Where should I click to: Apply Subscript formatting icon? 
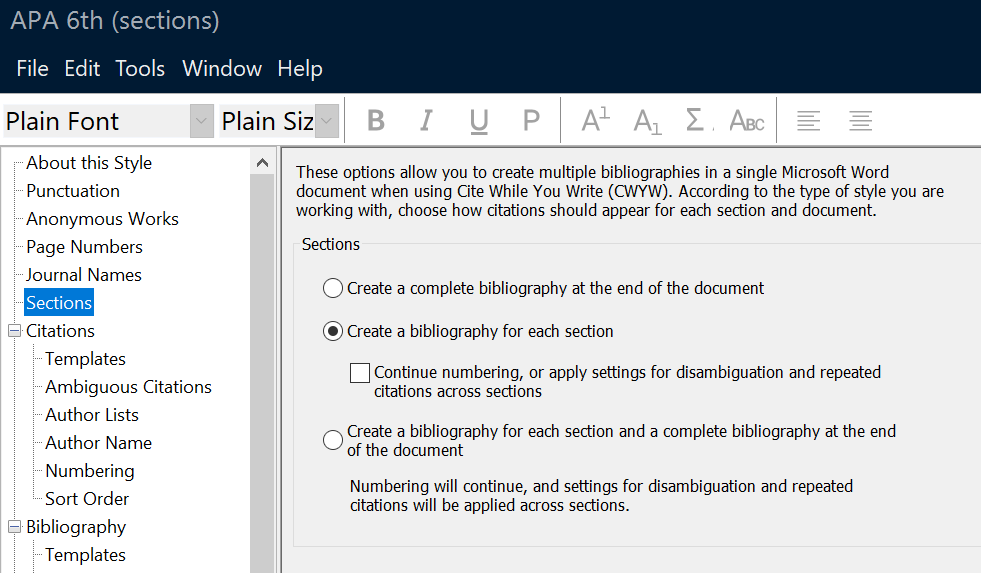[x=647, y=120]
